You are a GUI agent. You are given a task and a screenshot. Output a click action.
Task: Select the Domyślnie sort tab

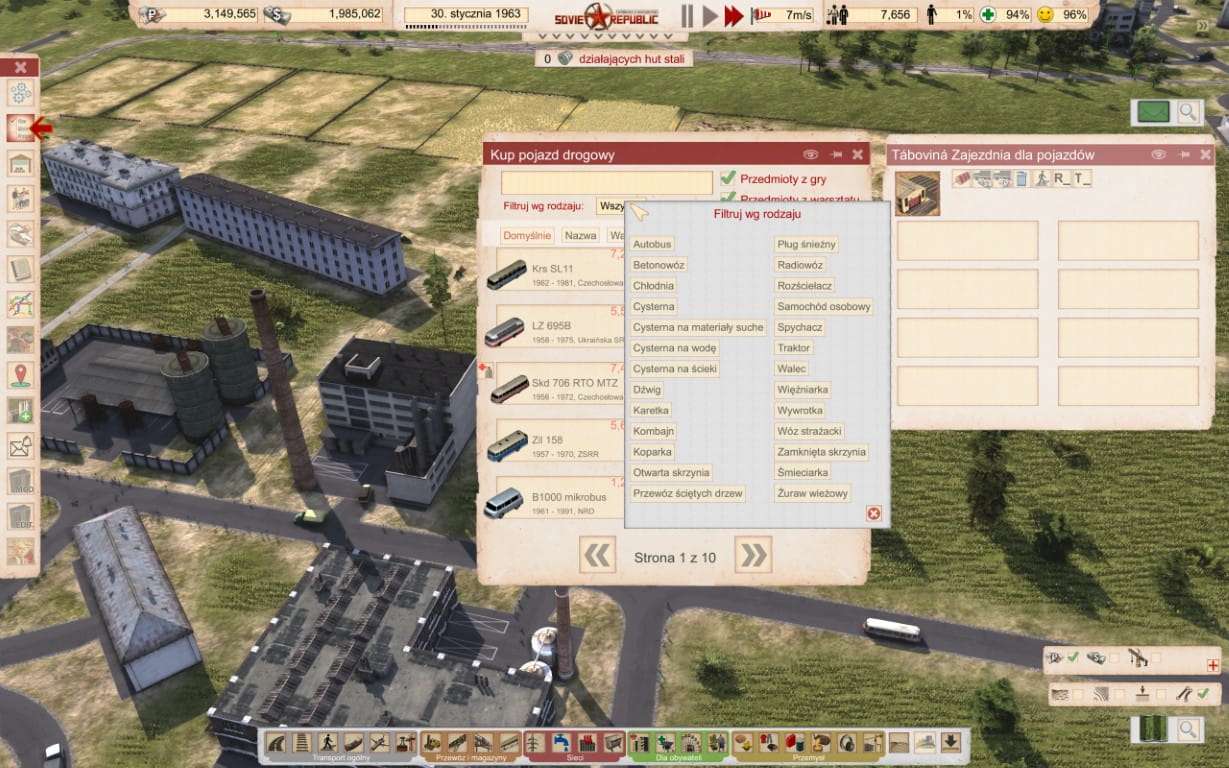(528, 236)
